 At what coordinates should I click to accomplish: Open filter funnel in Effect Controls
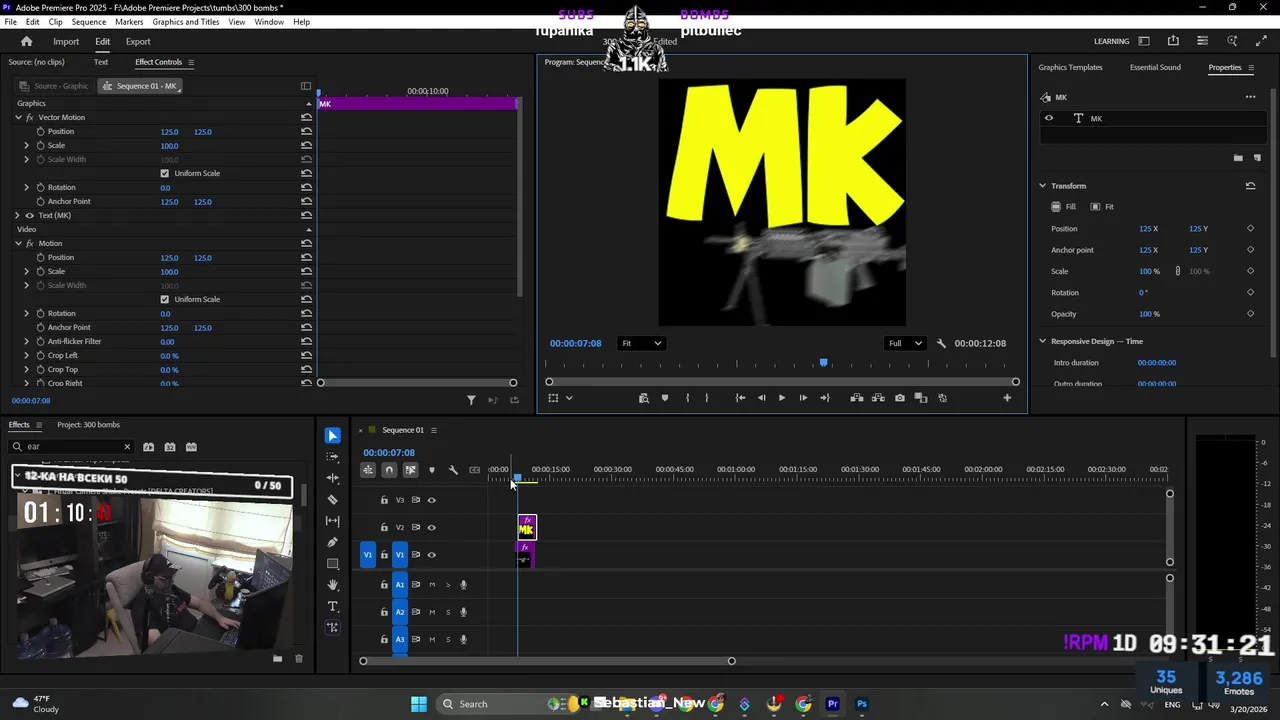click(471, 400)
